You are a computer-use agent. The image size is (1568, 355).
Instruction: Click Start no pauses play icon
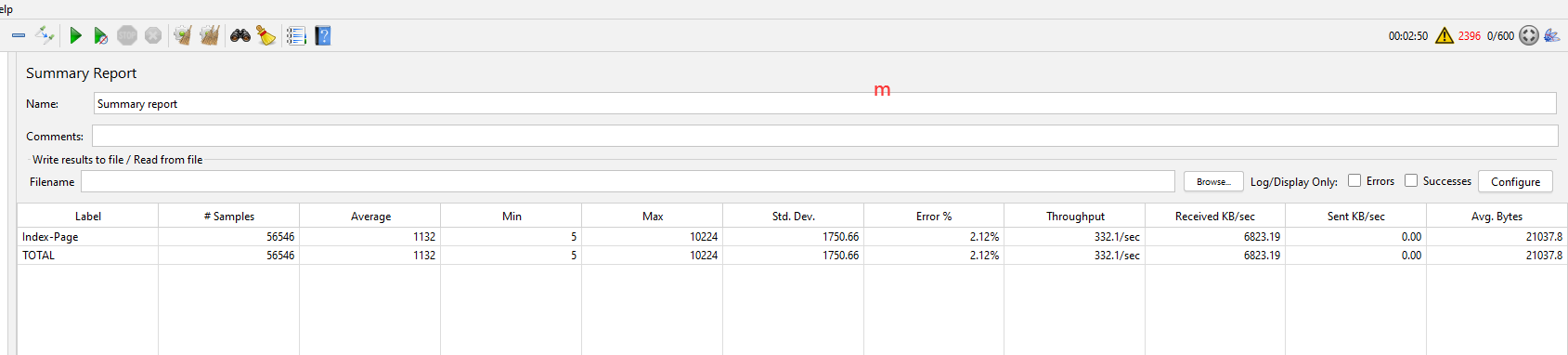tap(100, 36)
